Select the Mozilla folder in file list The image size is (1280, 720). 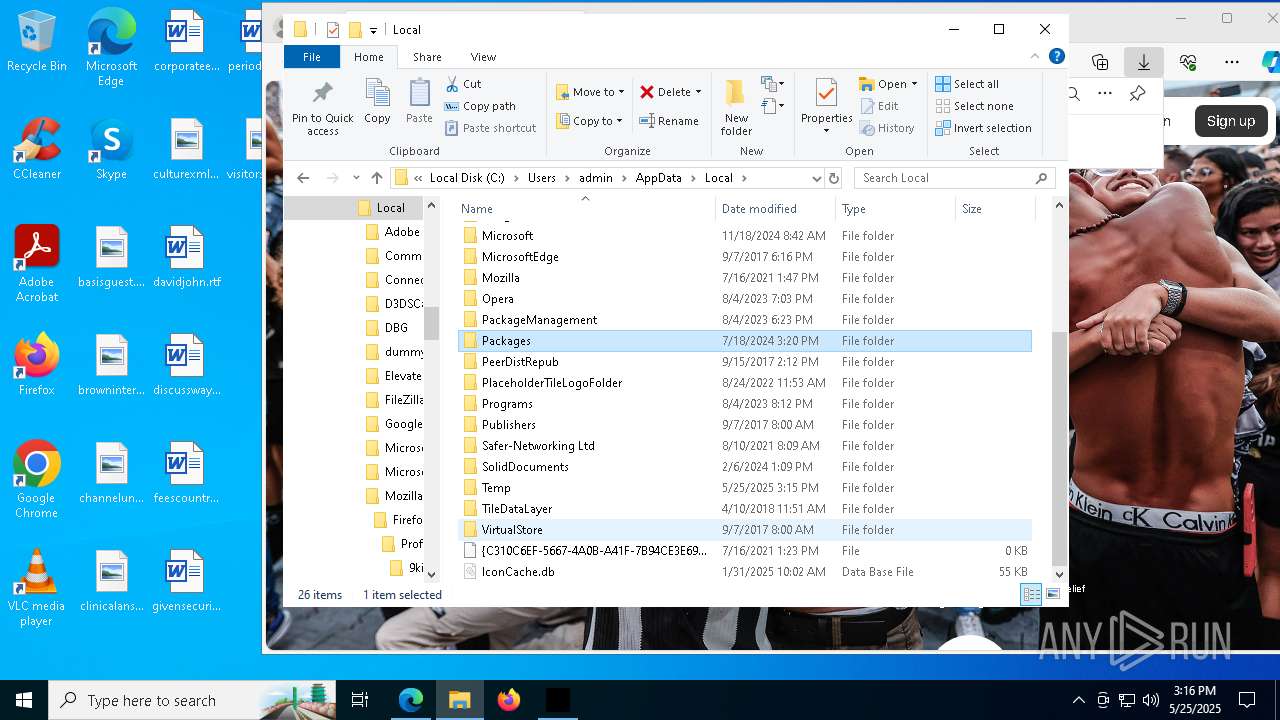[x=744, y=278]
